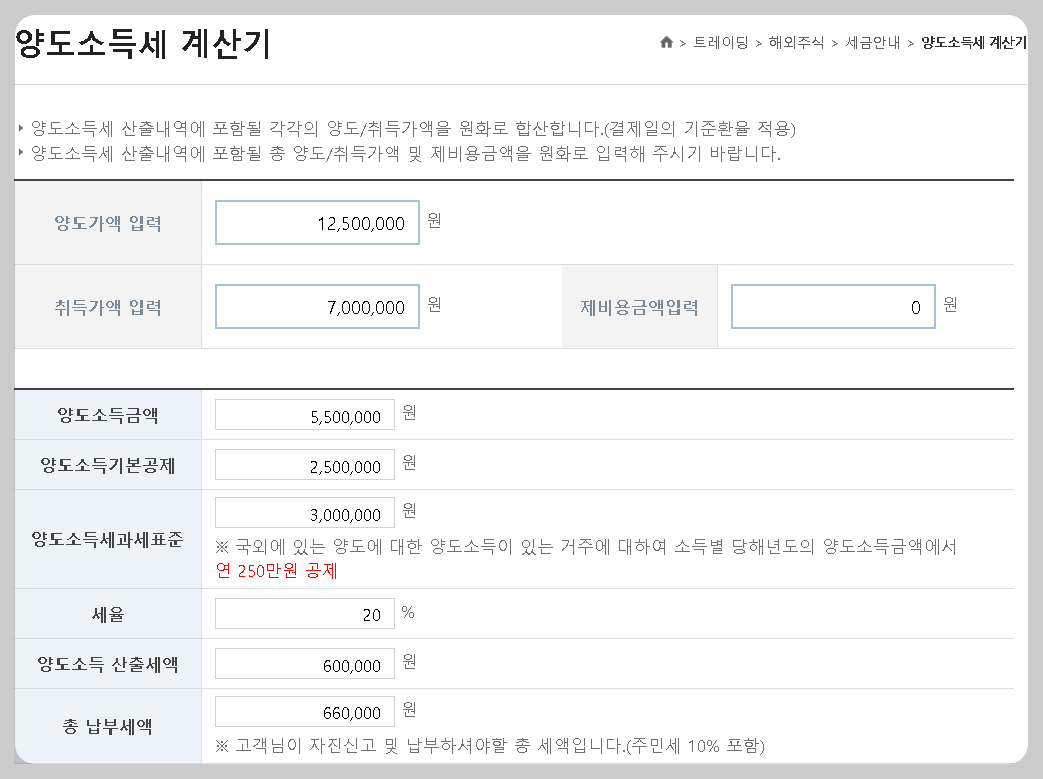Click the 세율 percentage field
1043x779 pixels.
pyautogui.click(x=304, y=613)
